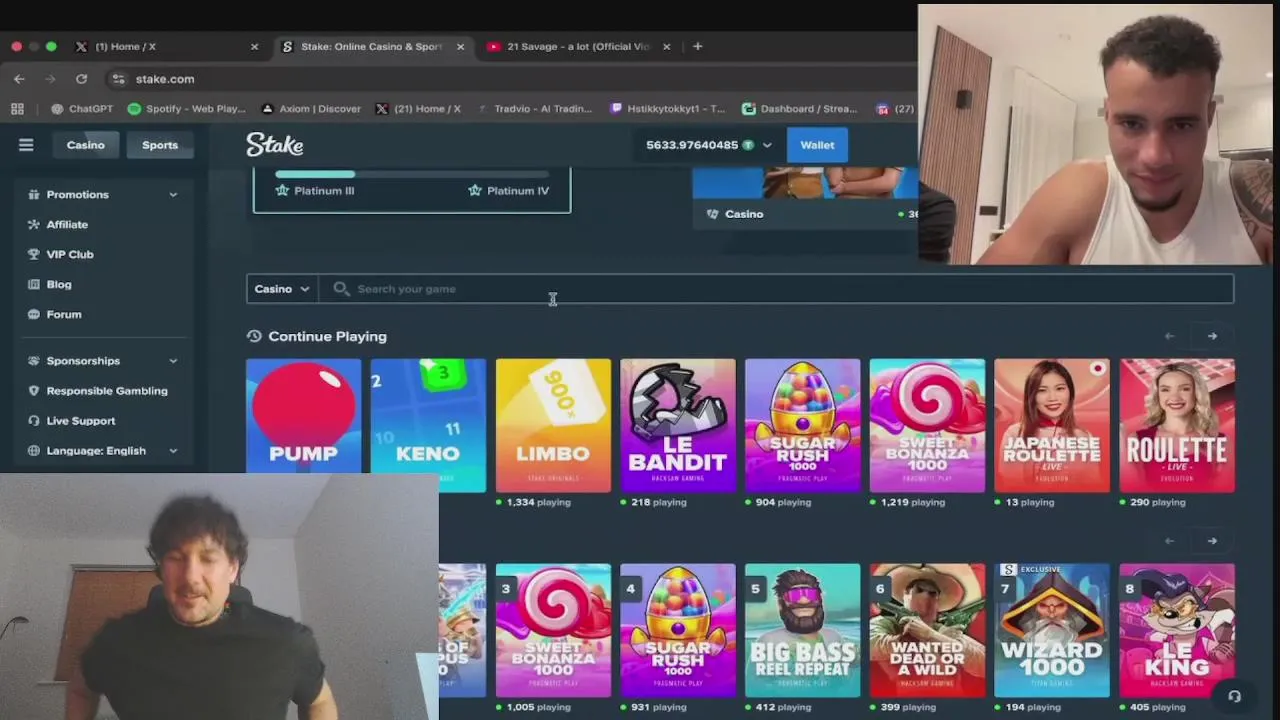The image size is (1280, 720).
Task: Click the Promotions icon in the sidebar
Action: (x=34, y=195)
